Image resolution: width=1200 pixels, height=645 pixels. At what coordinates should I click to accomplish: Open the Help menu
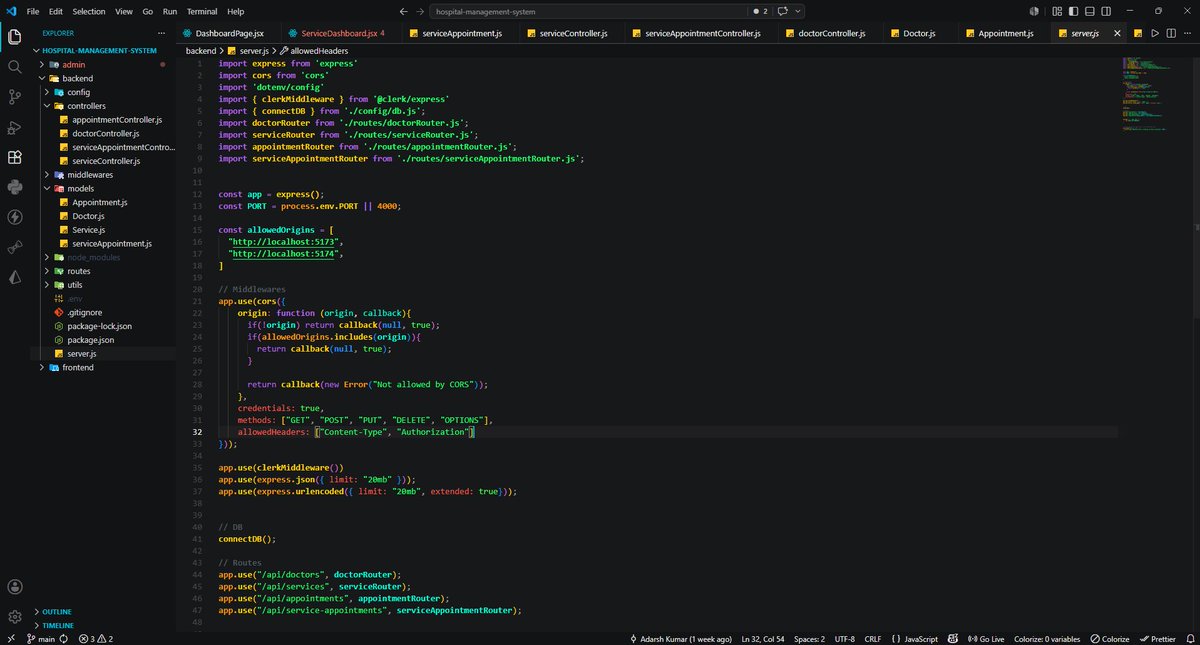(235, 11)
